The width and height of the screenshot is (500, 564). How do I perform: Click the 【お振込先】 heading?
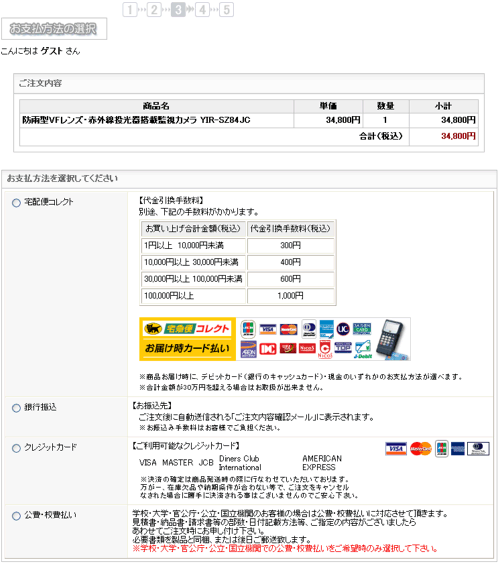click(152, 405)
